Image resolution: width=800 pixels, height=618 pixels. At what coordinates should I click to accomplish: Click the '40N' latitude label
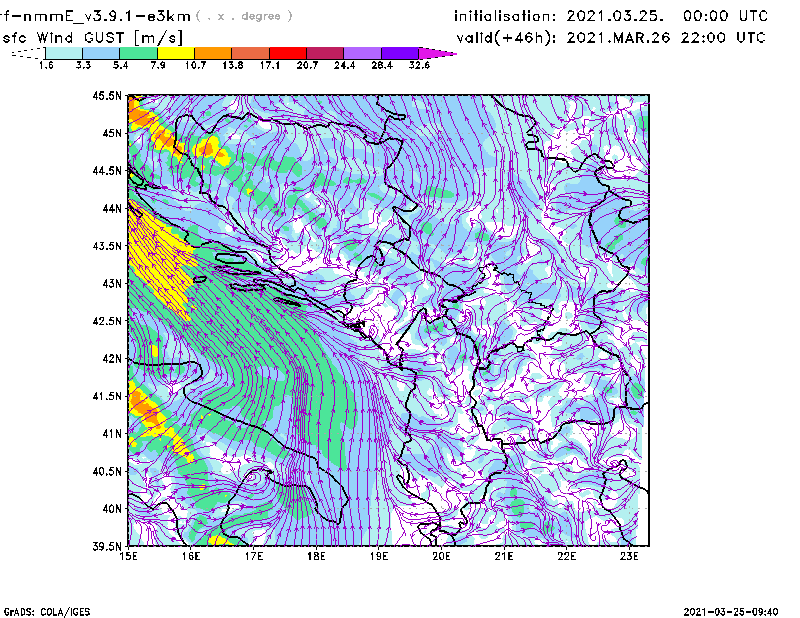point(112,509)
